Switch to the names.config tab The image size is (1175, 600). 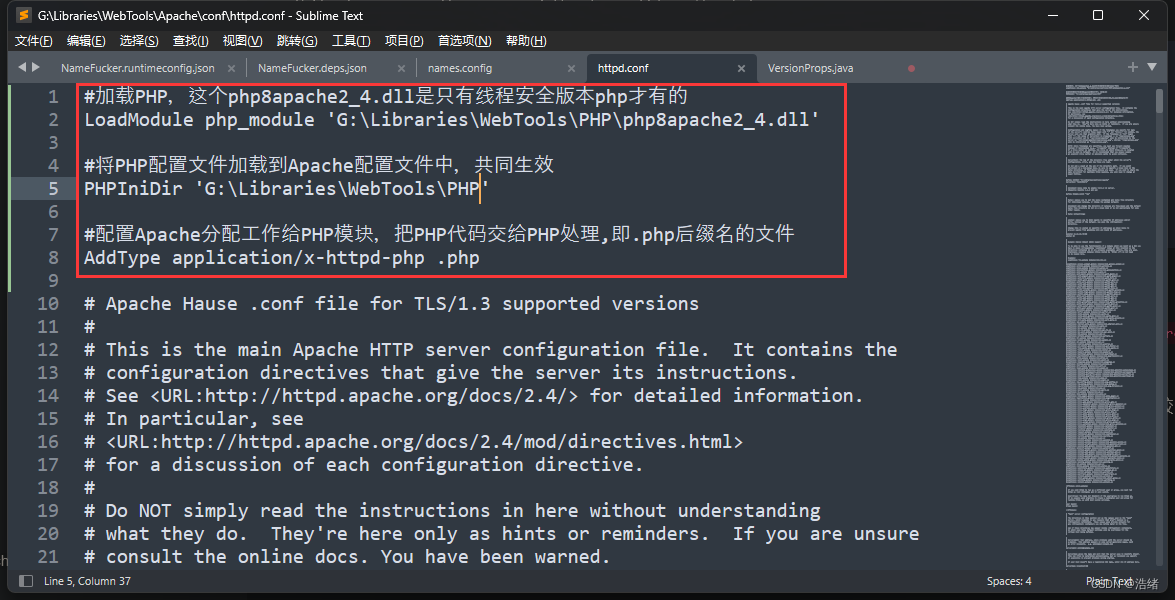coord(460,68)
